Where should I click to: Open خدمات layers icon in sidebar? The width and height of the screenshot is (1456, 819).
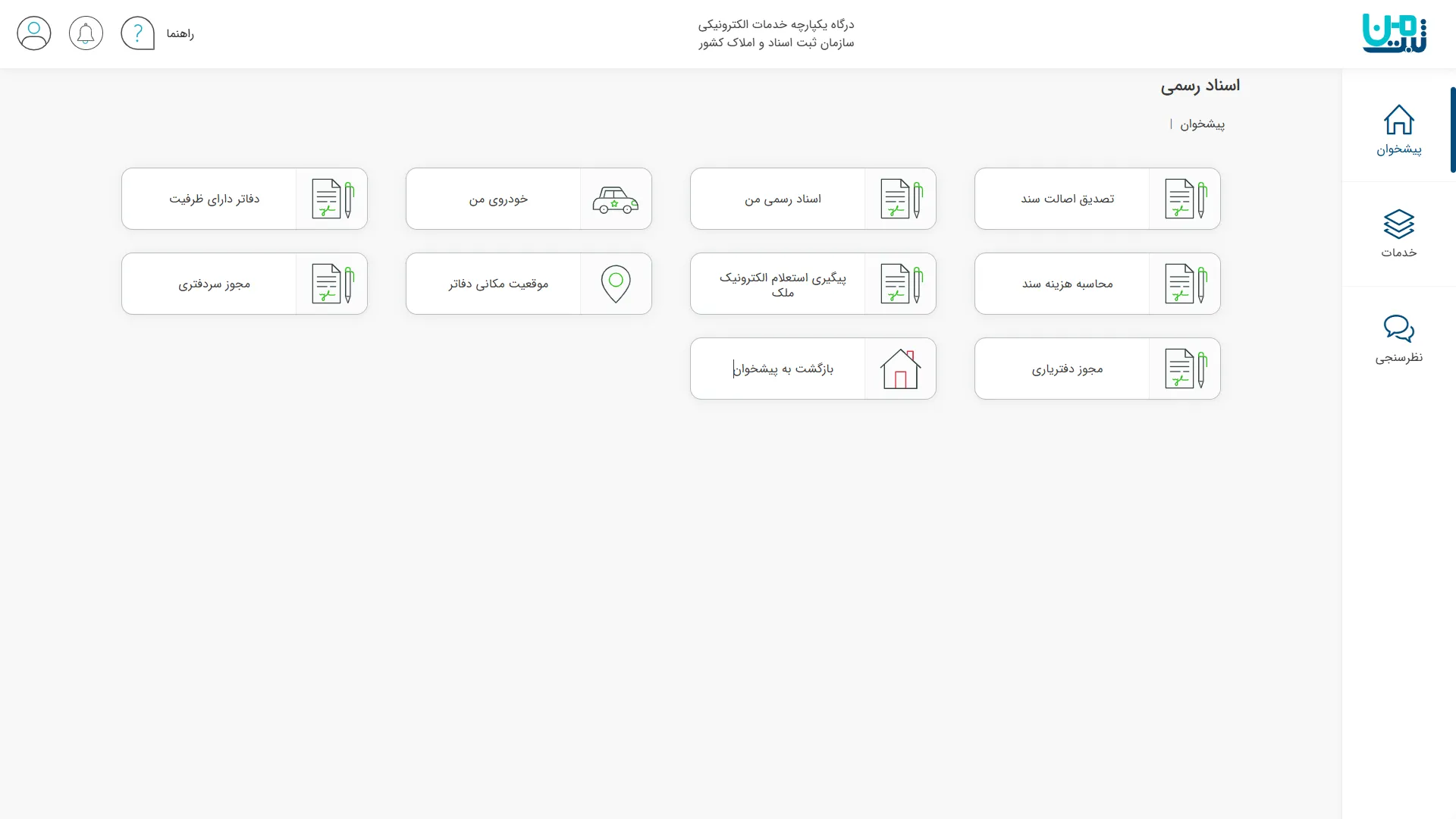1398,224
